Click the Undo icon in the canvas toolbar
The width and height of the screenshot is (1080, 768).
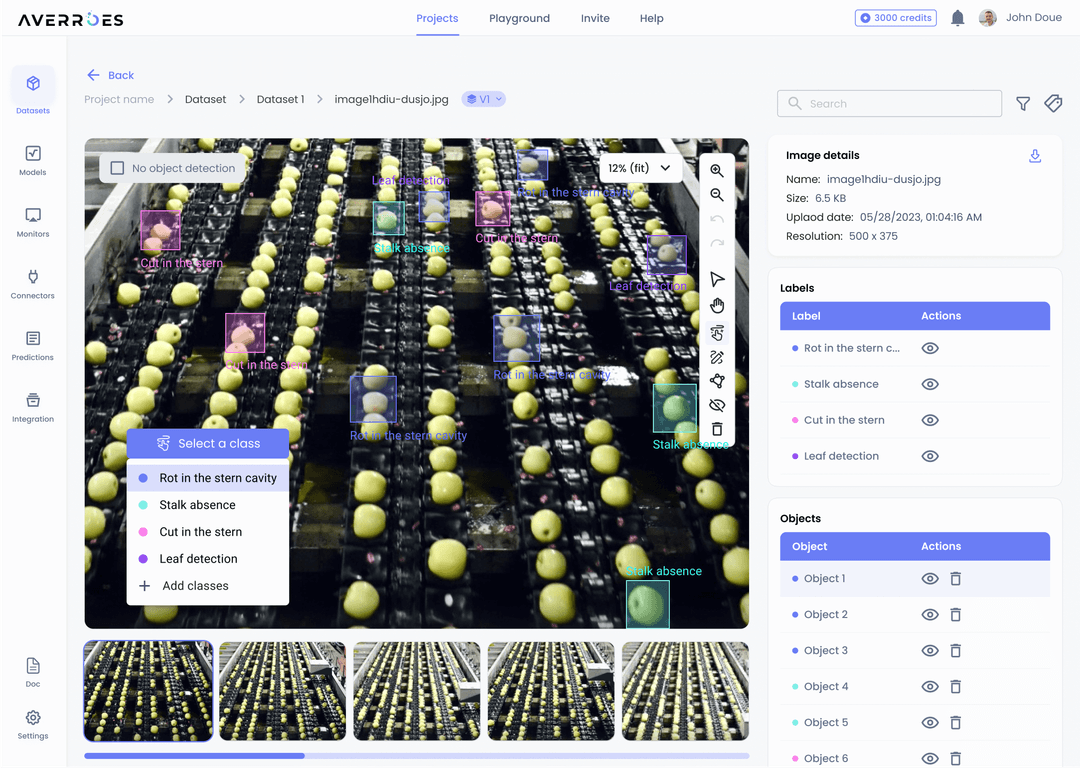pyautogui.click(x=717, y=219)
